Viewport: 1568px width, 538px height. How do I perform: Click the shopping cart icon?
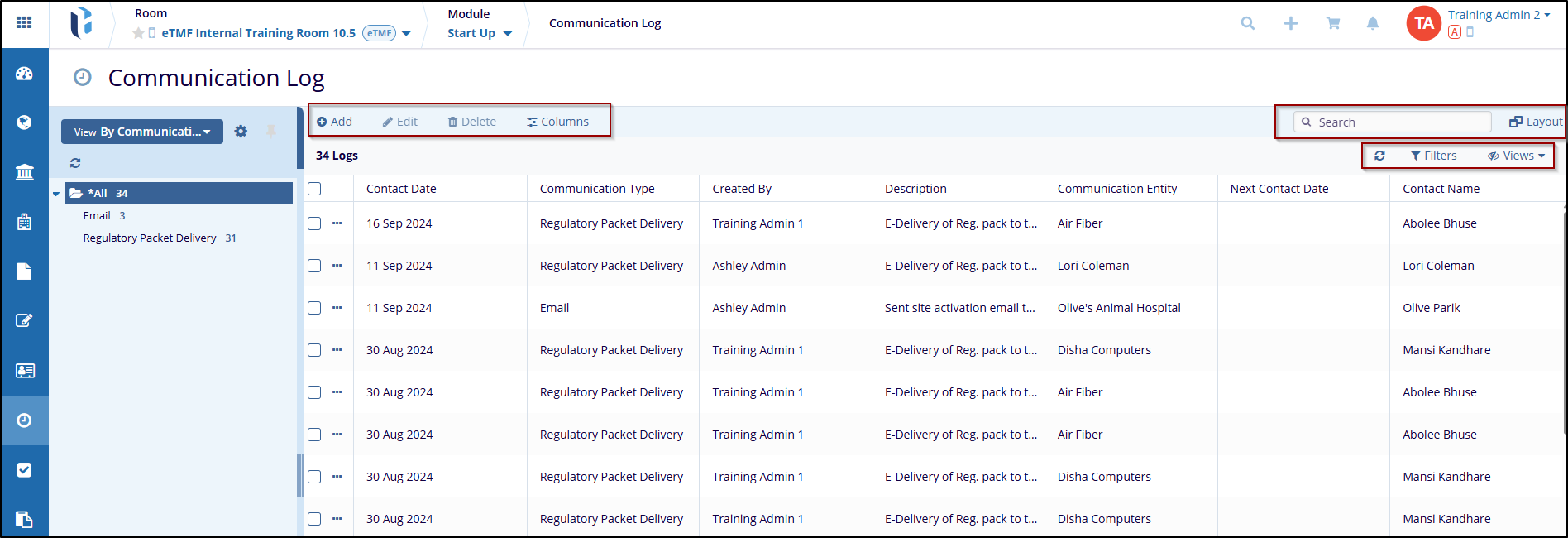pos(1333,23)
